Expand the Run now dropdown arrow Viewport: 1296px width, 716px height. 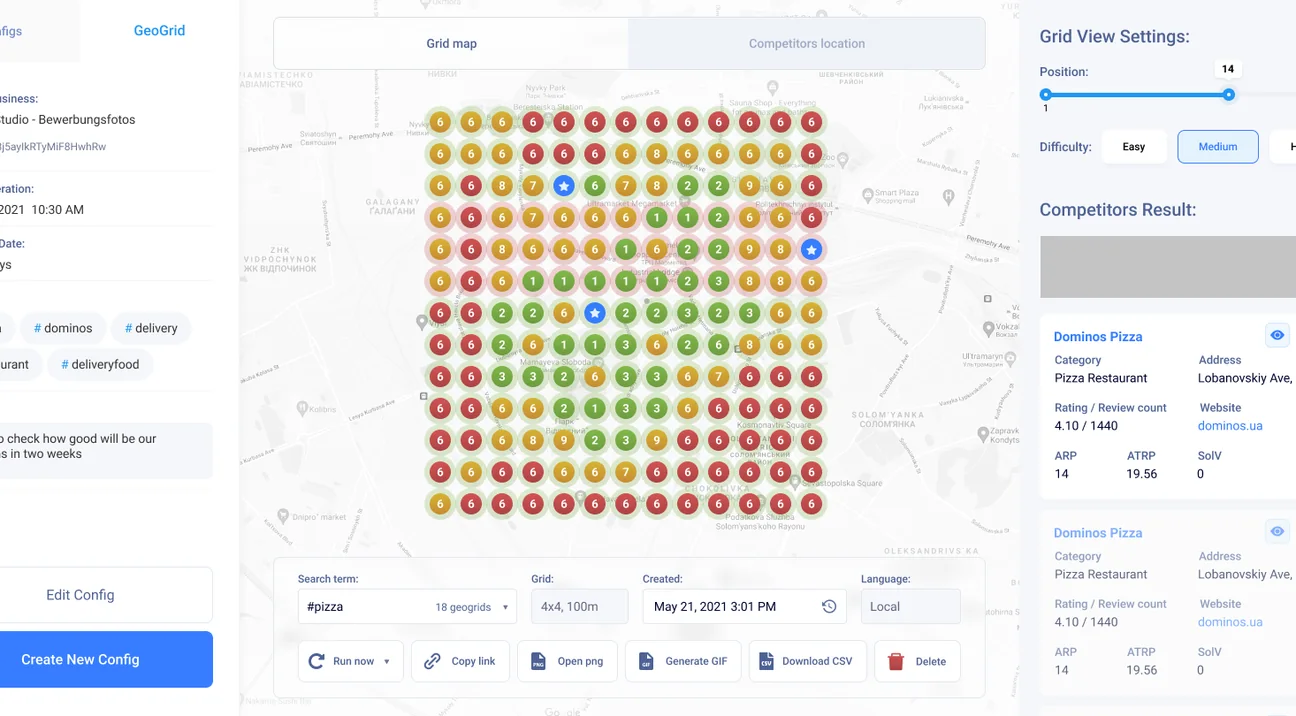click(x=387, y=662)
